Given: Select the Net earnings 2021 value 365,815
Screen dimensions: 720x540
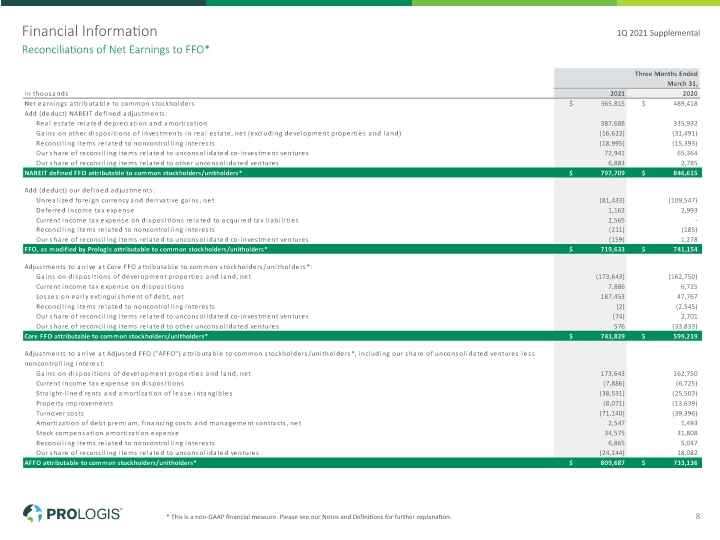Looking at the screenshot, I should [x=613, y=104].
